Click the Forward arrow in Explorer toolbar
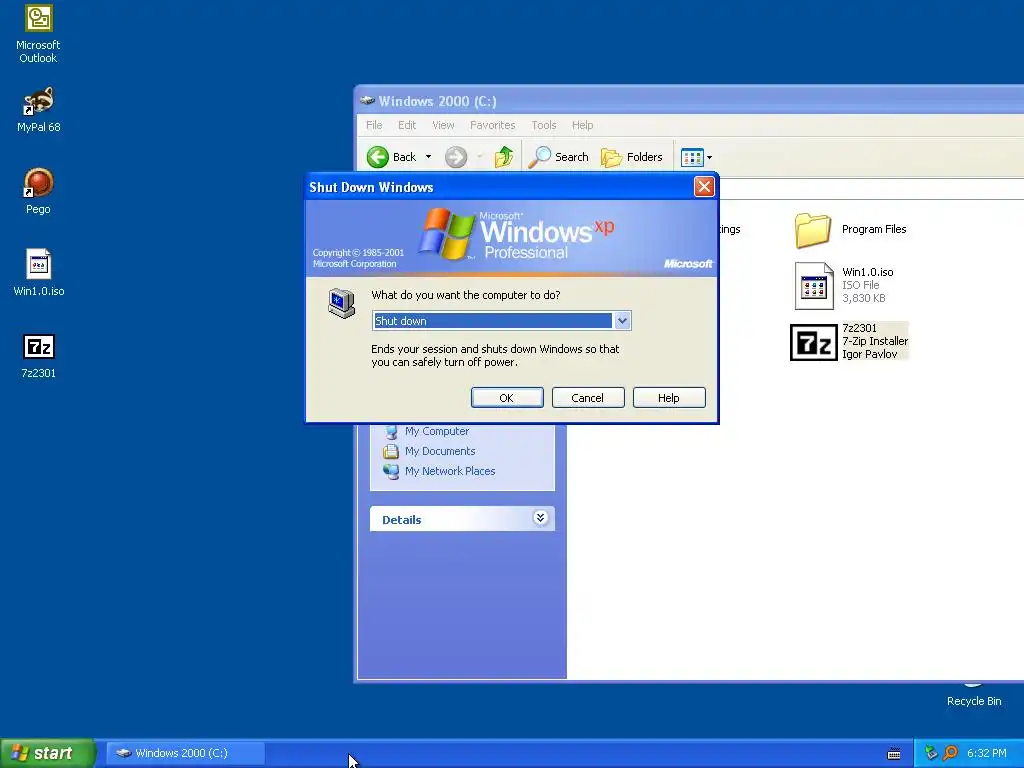This screenshot has height=768, width=1024. coord(456,157)
